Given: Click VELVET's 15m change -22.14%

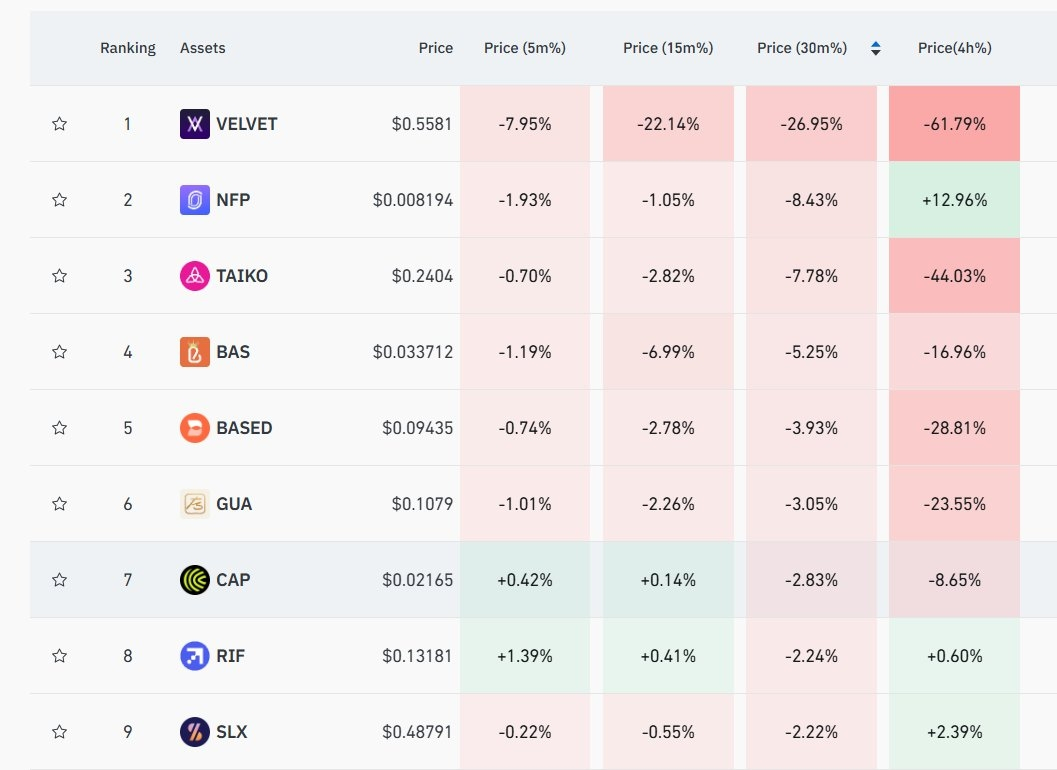Looking at the screenshot, I should (668, 124).
